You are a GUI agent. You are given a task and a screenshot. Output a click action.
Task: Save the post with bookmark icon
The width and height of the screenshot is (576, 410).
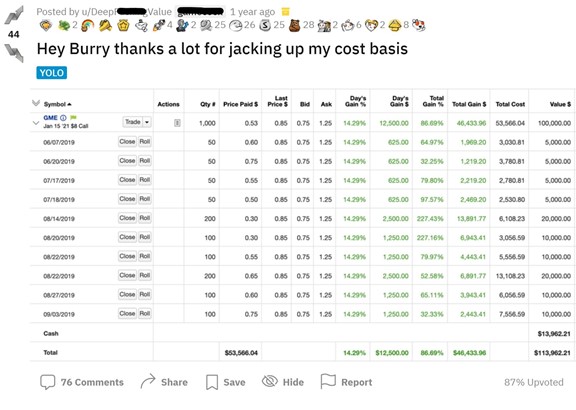click(x=212, y=382)
